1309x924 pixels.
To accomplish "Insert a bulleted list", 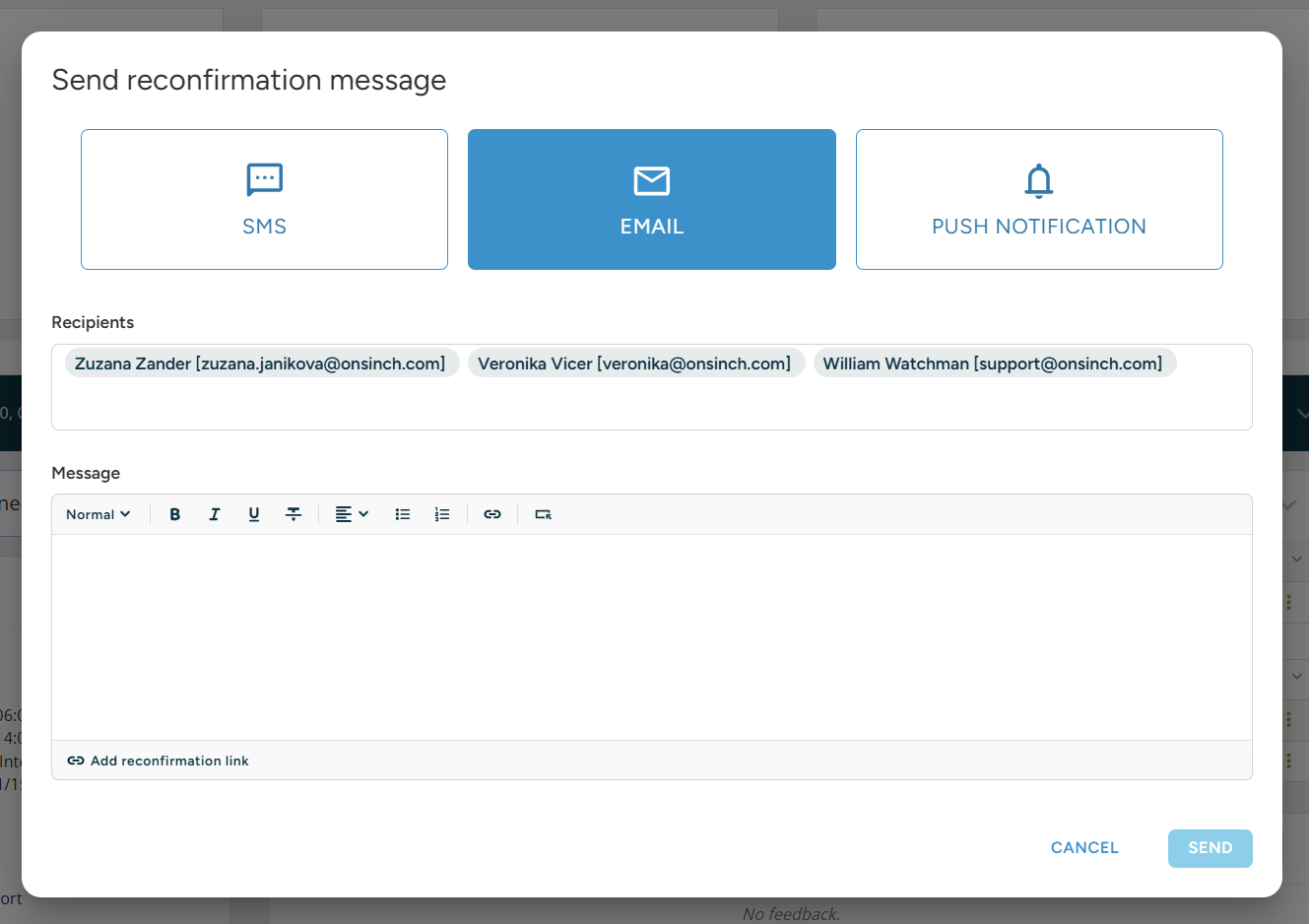I will pos(403,514).
